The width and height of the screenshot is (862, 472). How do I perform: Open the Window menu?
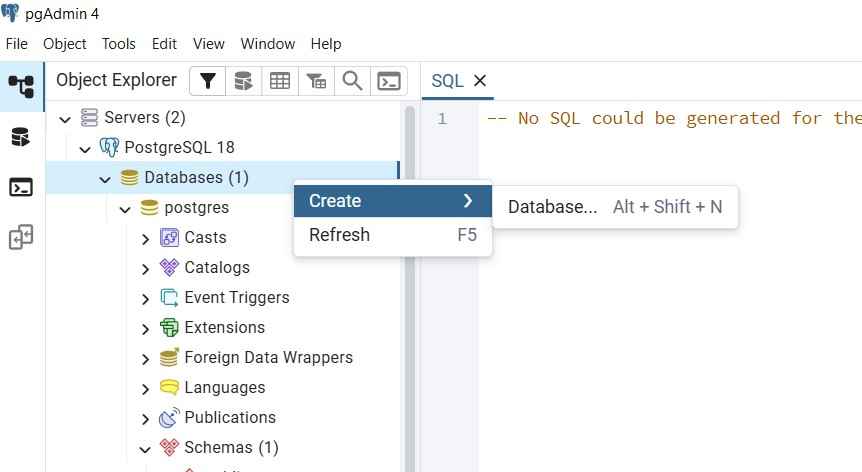pyautogui.click(x=268, y=44)
